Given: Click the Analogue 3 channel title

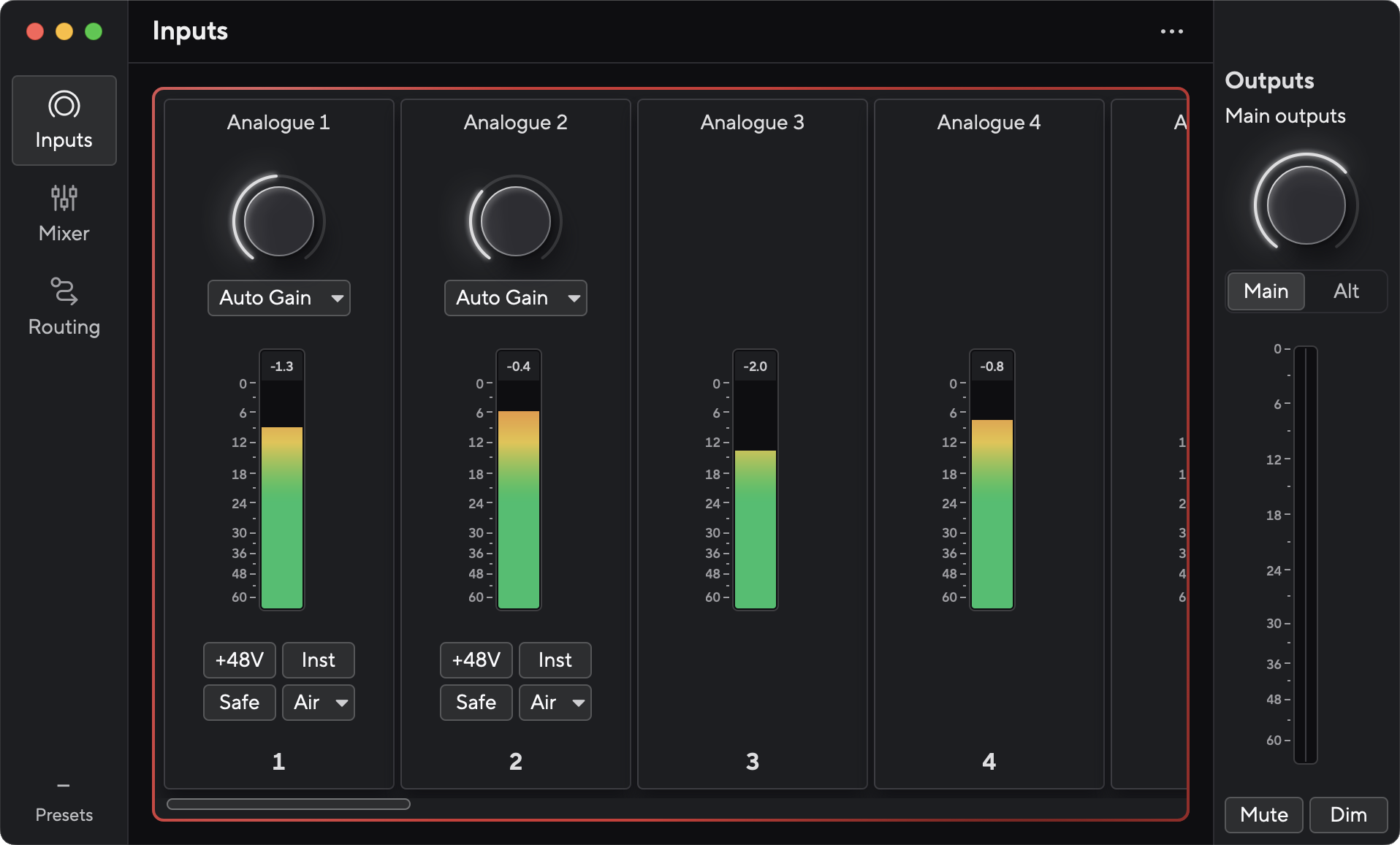Looking at the screenshot, I should point(753,122).
